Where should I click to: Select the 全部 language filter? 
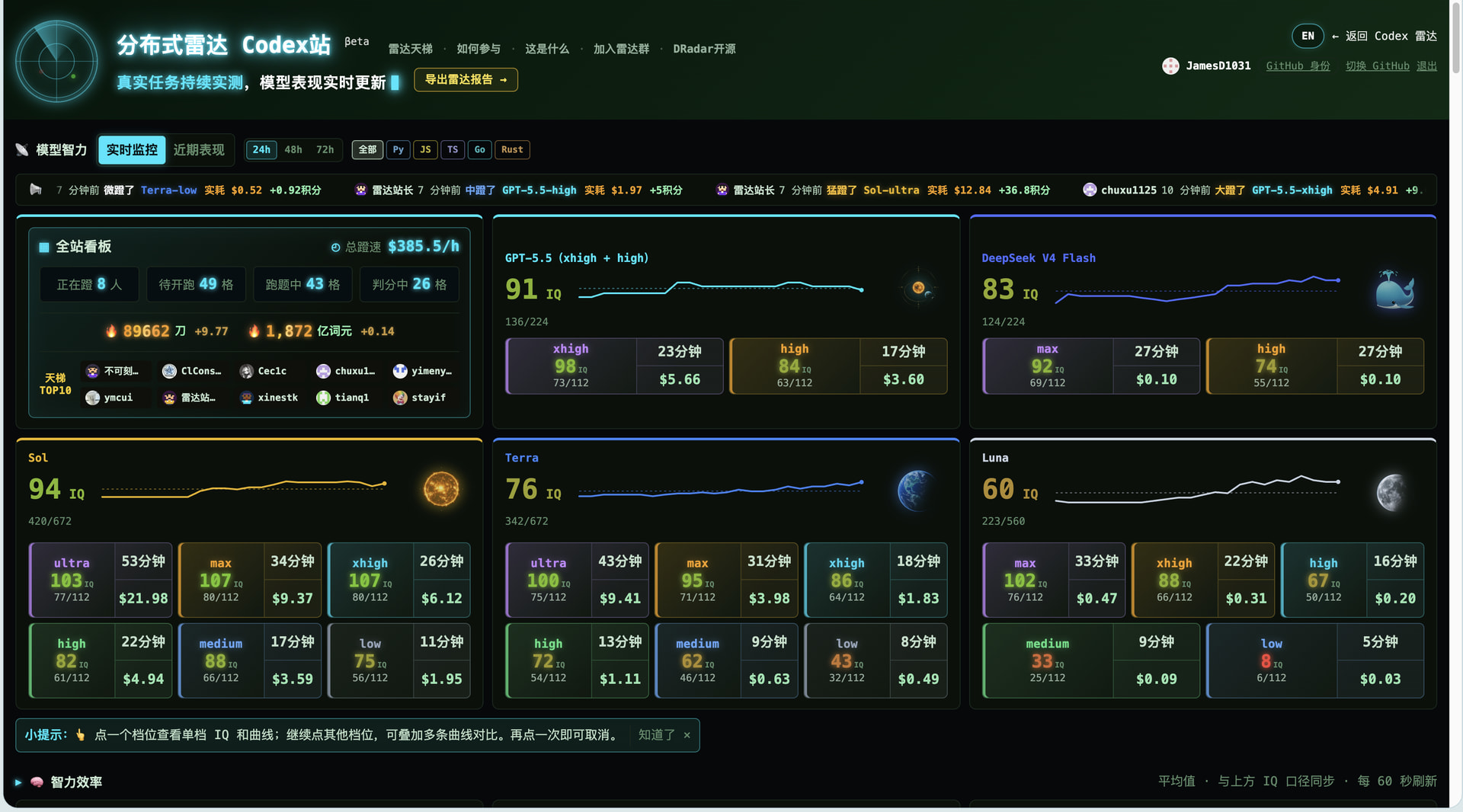[x=367, y=149]
